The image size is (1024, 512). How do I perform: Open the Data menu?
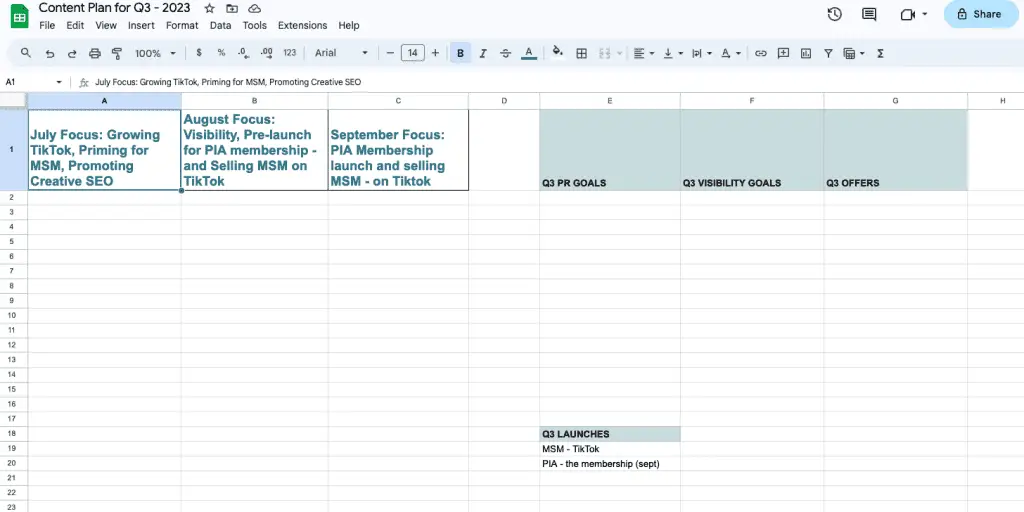click(x=221, y=25)
